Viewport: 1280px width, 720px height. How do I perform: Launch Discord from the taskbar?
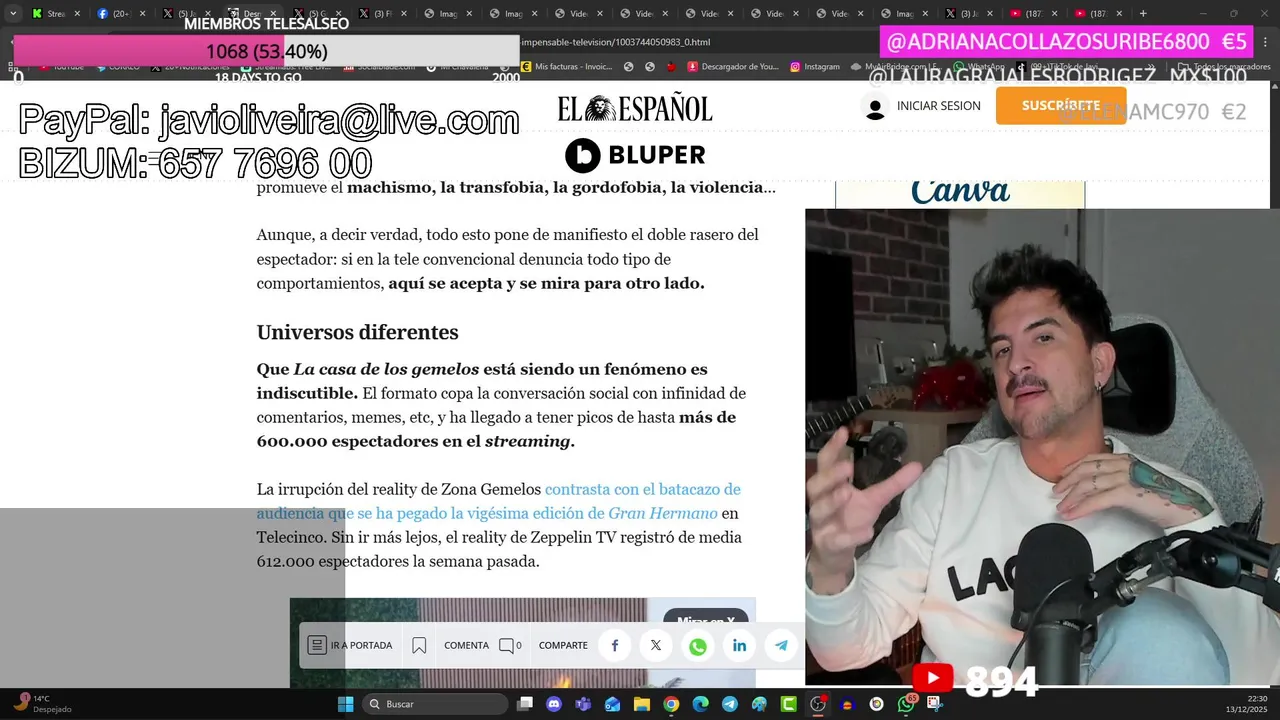(x=554, y=704)
